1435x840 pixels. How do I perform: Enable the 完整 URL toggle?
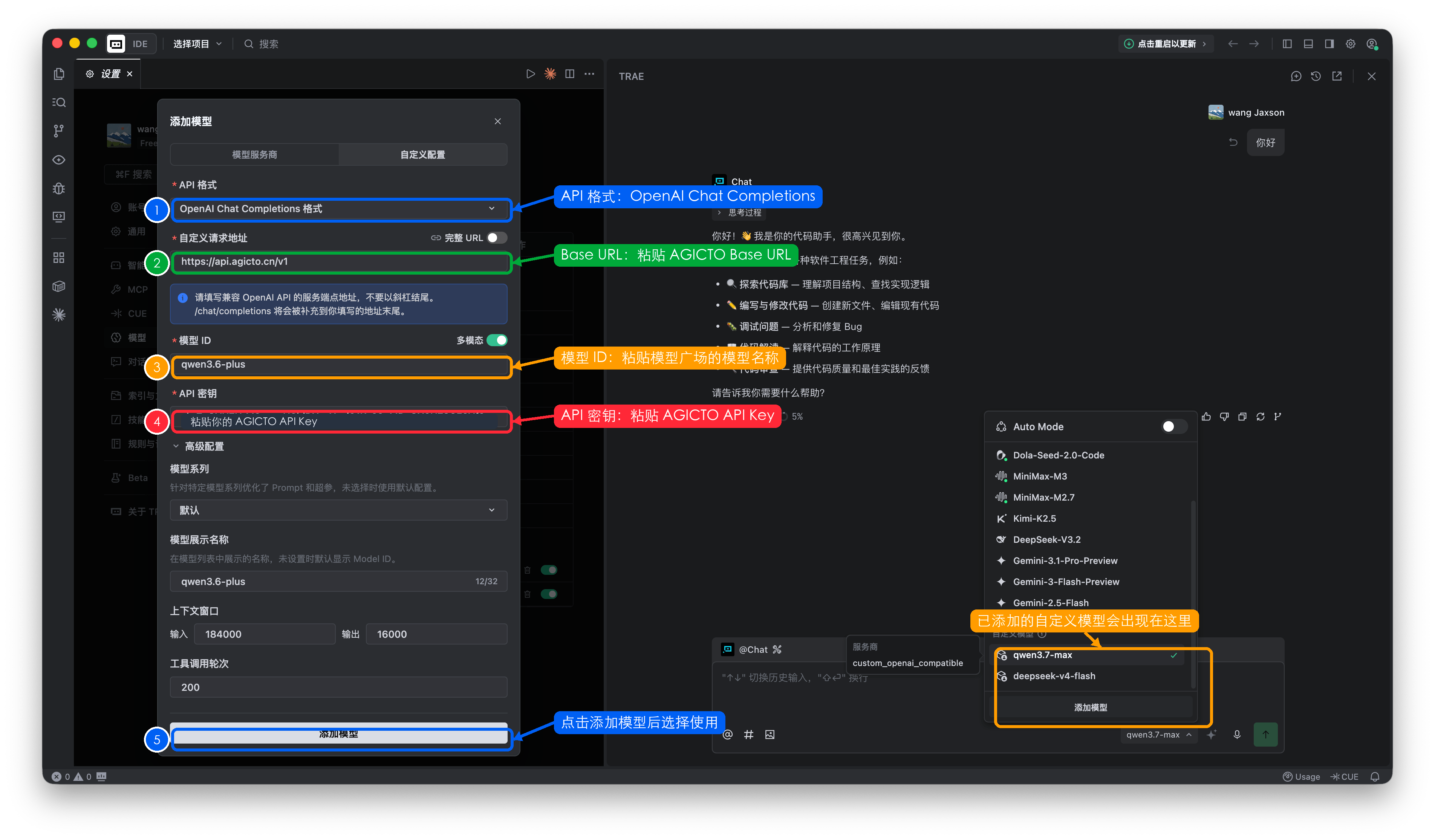click(x=497, y=238)
